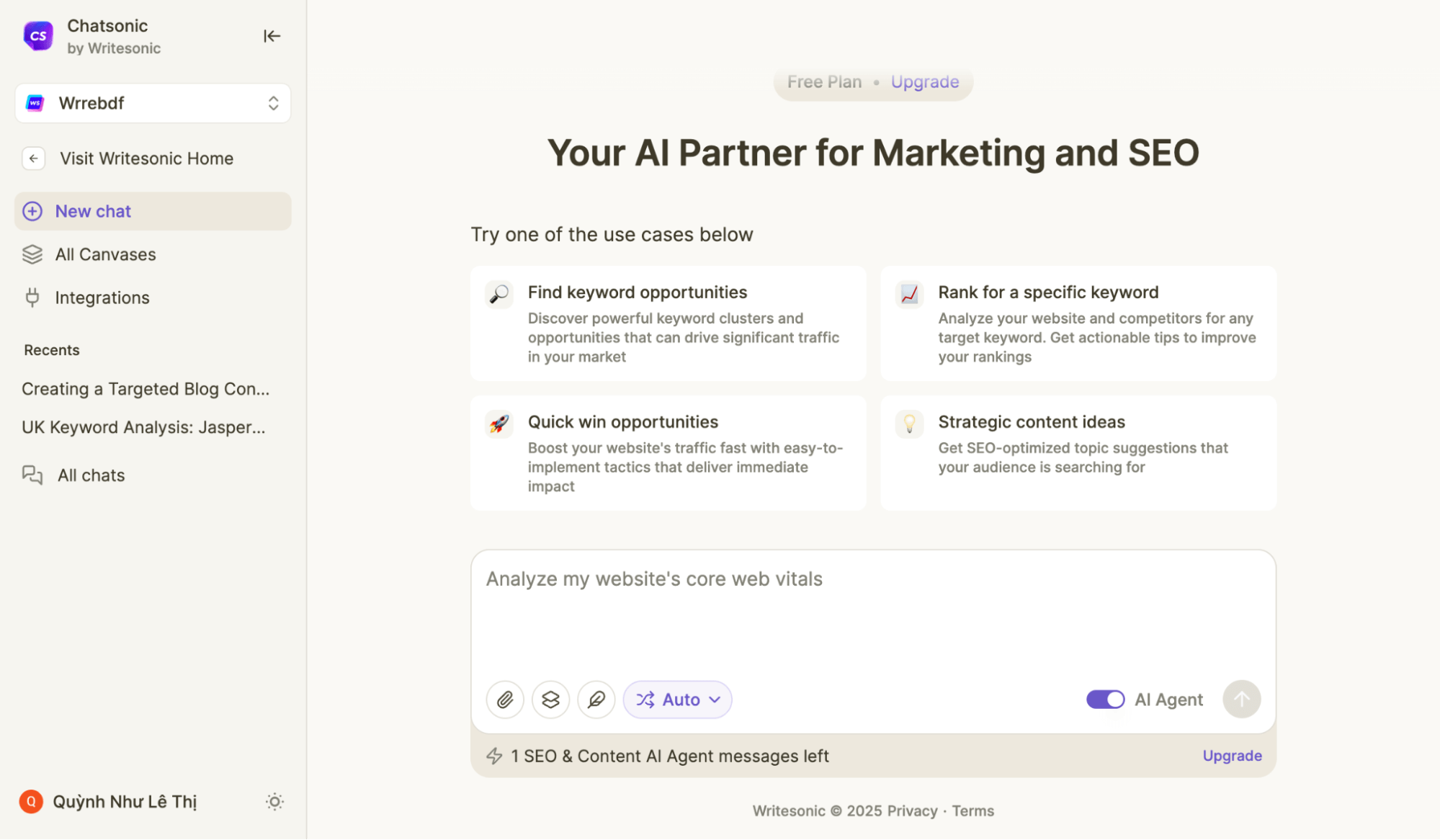
Task: Open recent chat Creating a Targeted Blog Con...
Action: (x=146, y=389)
